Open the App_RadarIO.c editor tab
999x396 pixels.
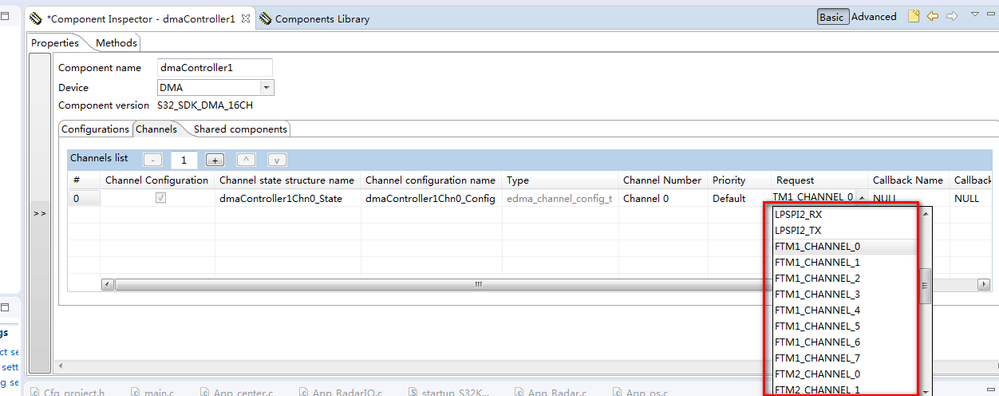coord(341,393)
